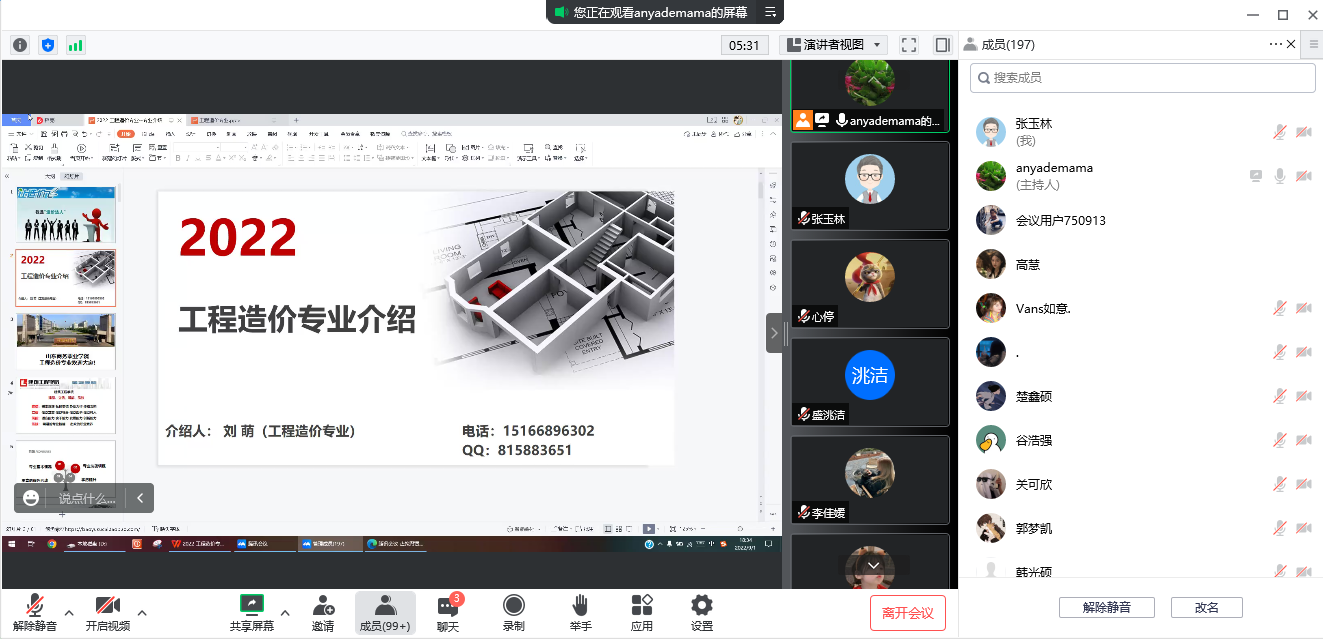Open the Chat (聊天) panel

coord(448,612)
